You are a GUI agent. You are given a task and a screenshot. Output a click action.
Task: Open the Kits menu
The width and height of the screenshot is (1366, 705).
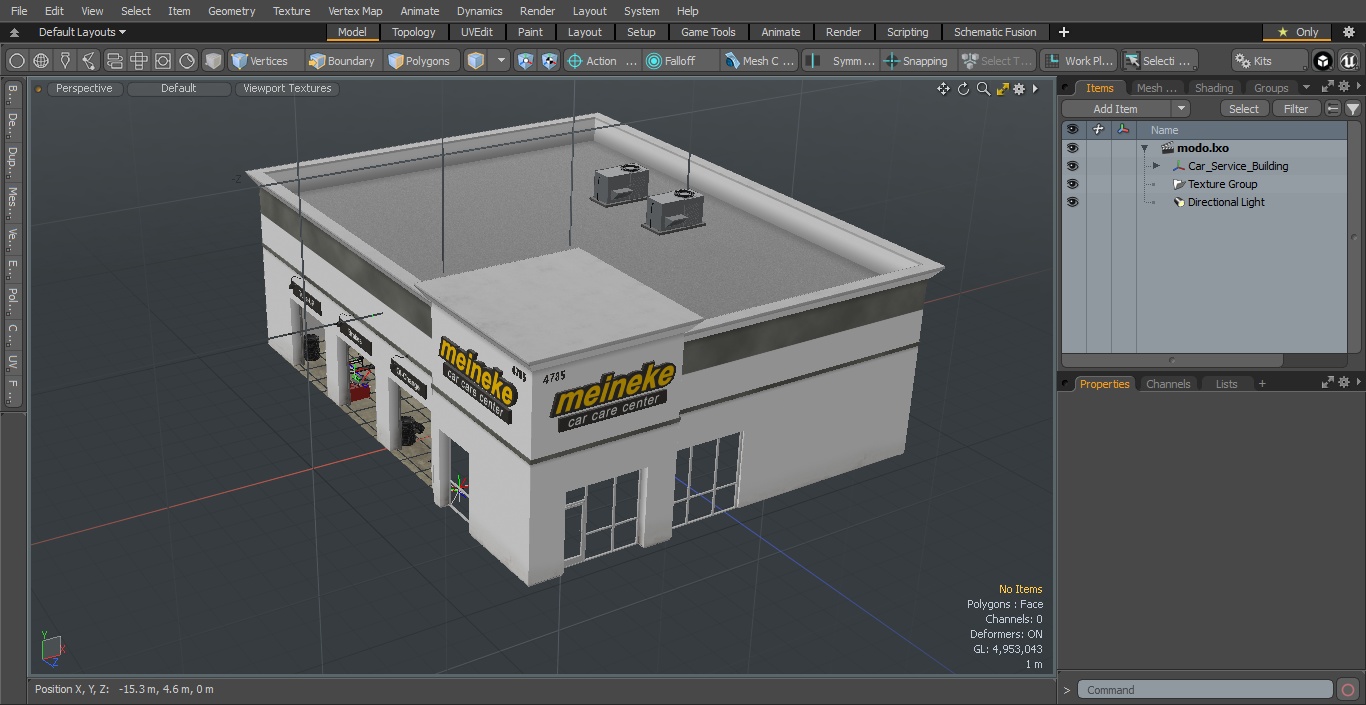tap(1268, 61)
